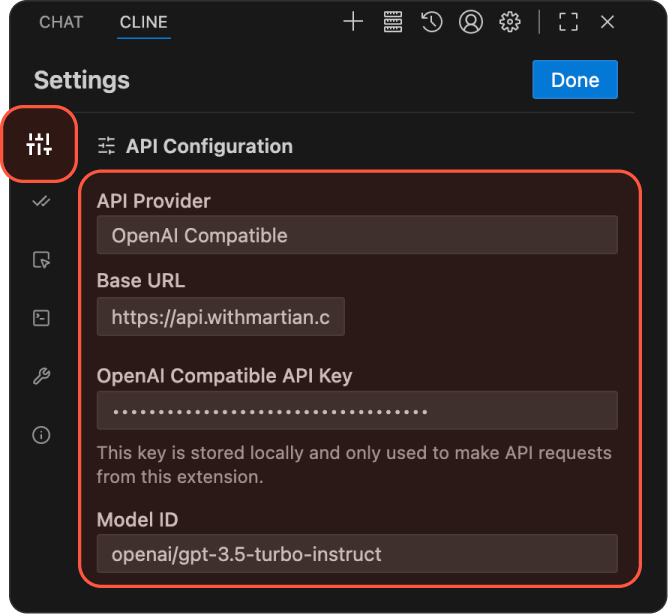Open the task history clock icon
The width and height of the screenshot is (668, 614).
[x=431, y=22]
